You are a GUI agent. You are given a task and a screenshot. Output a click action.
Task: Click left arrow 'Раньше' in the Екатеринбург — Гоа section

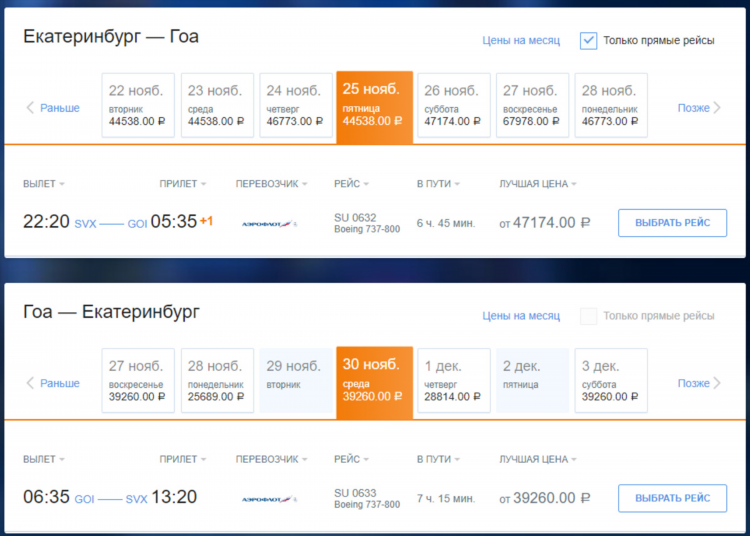click(x=52, y=108)
